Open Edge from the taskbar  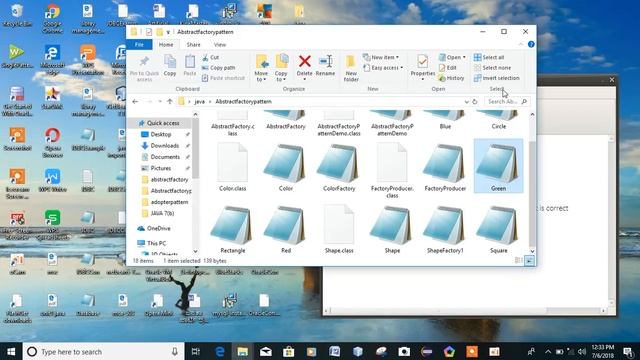click(x=220, y=351)
